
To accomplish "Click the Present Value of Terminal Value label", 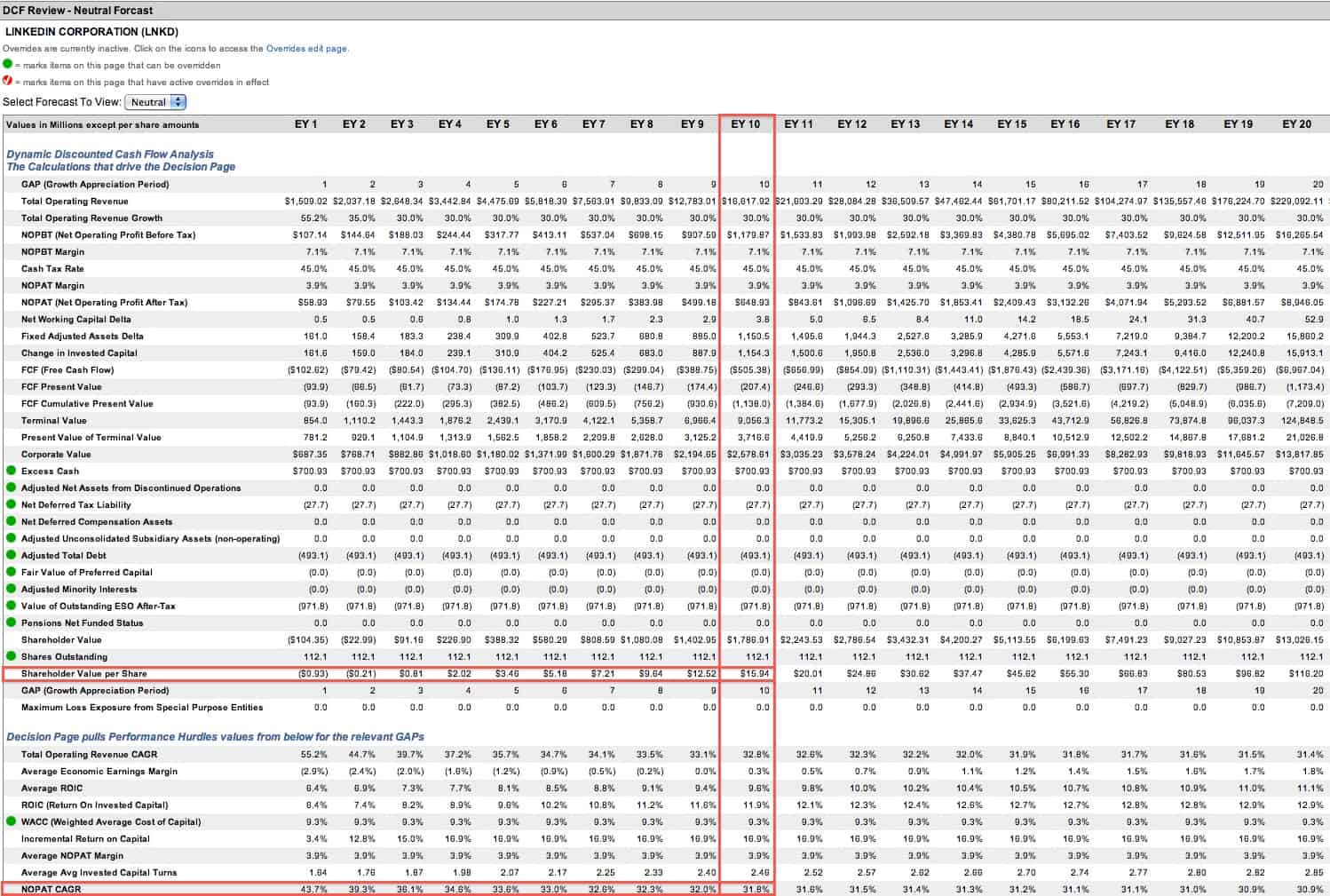I will click(91, 438).
